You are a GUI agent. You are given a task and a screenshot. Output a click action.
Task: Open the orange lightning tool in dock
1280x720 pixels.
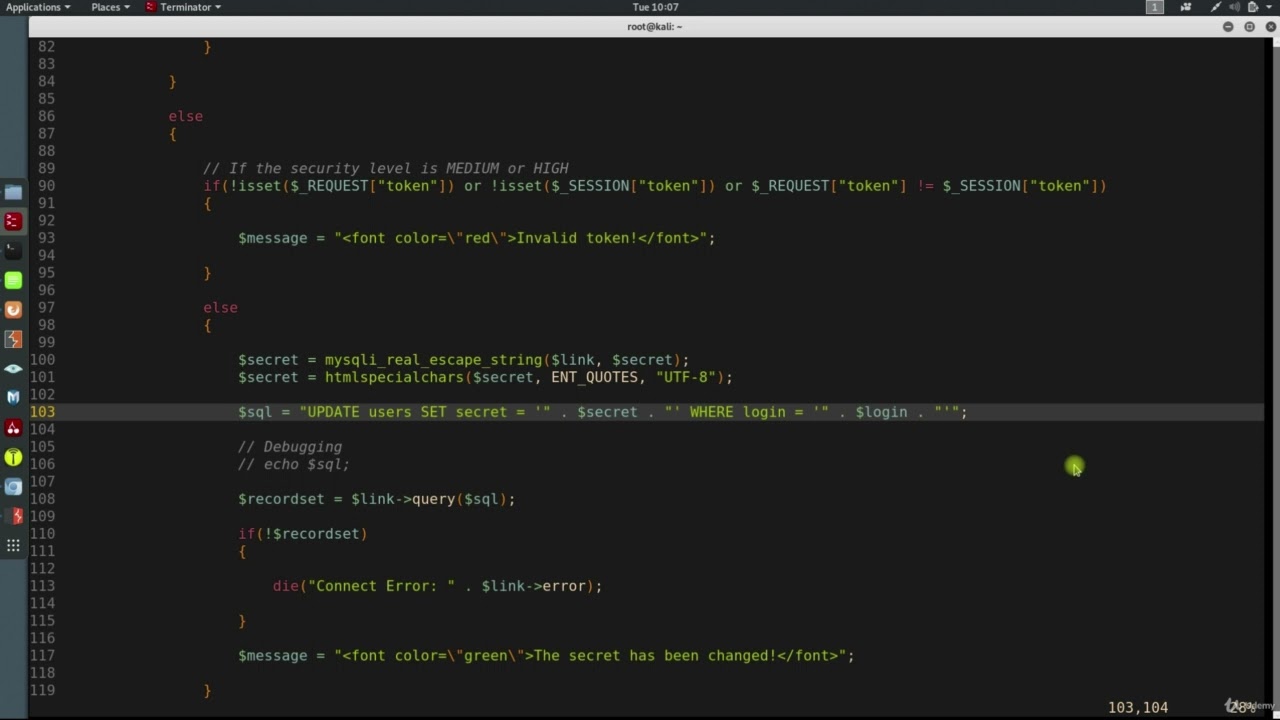tap(13, 339)
